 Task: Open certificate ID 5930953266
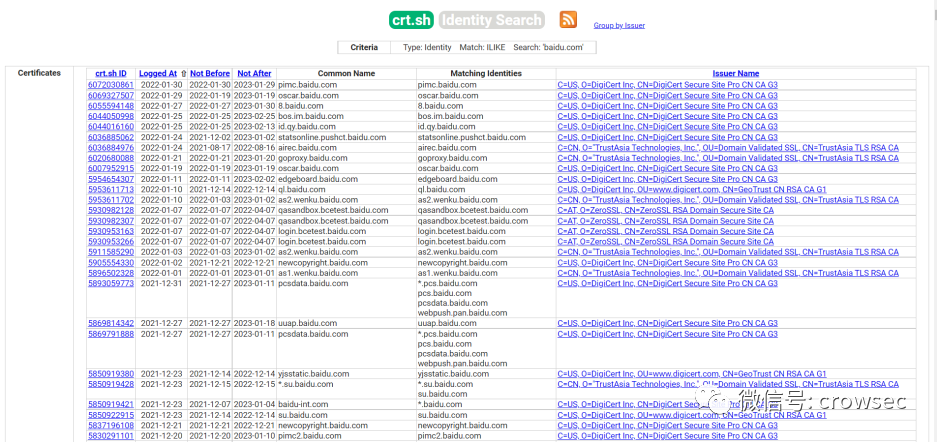coord(111,242)
